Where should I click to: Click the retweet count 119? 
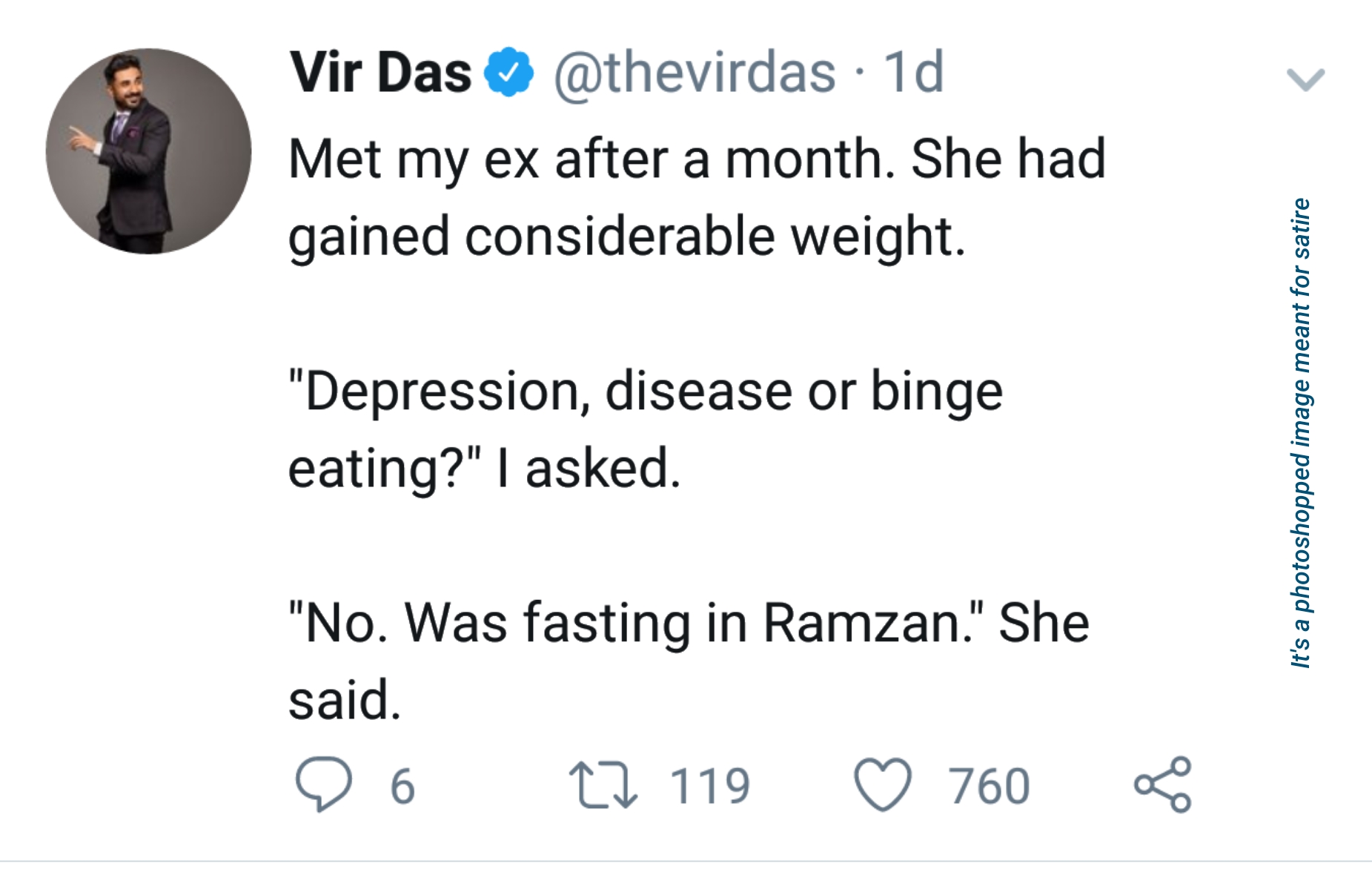click(x=709, y=786)
